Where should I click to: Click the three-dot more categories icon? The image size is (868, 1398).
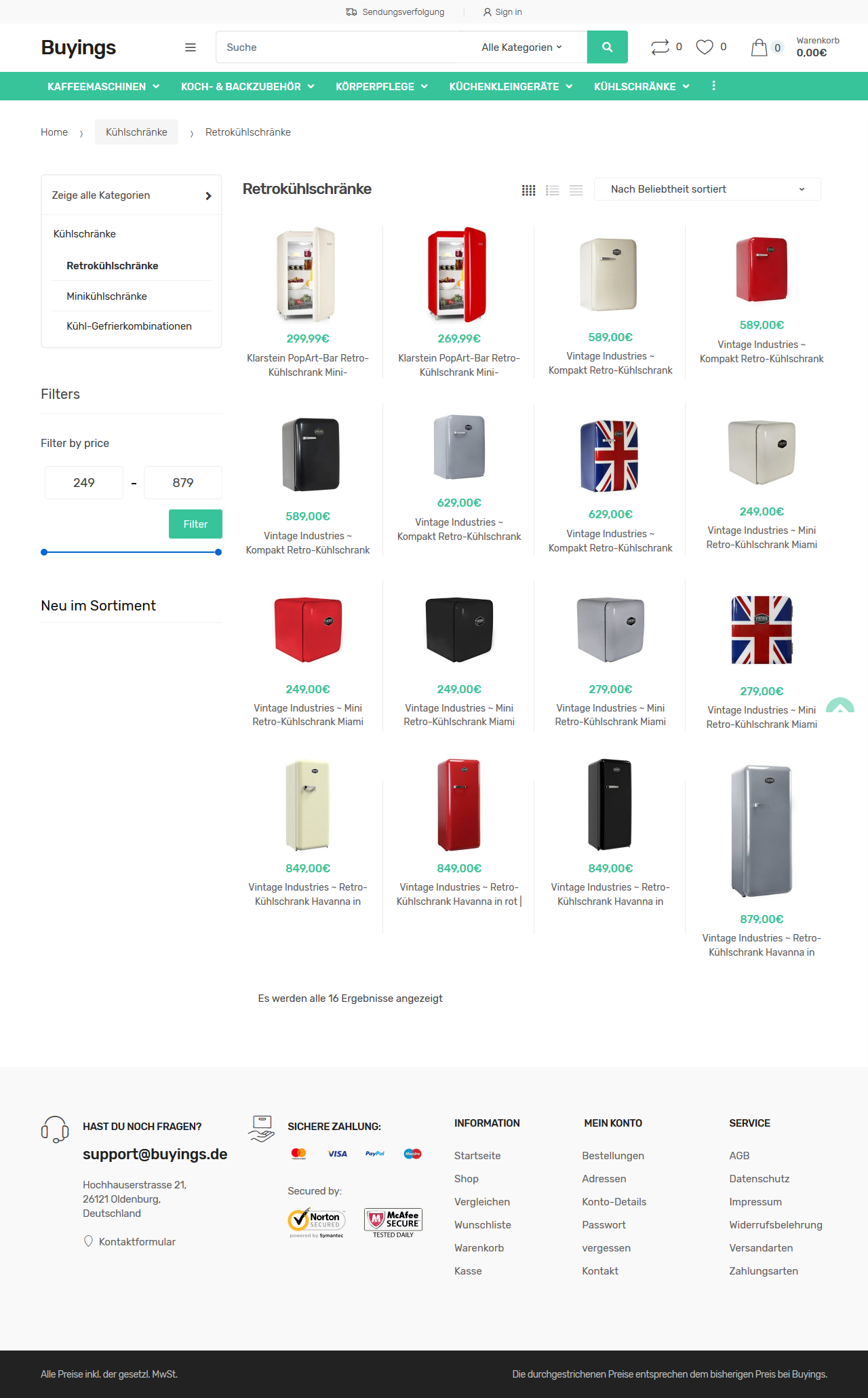coord(713,86)
